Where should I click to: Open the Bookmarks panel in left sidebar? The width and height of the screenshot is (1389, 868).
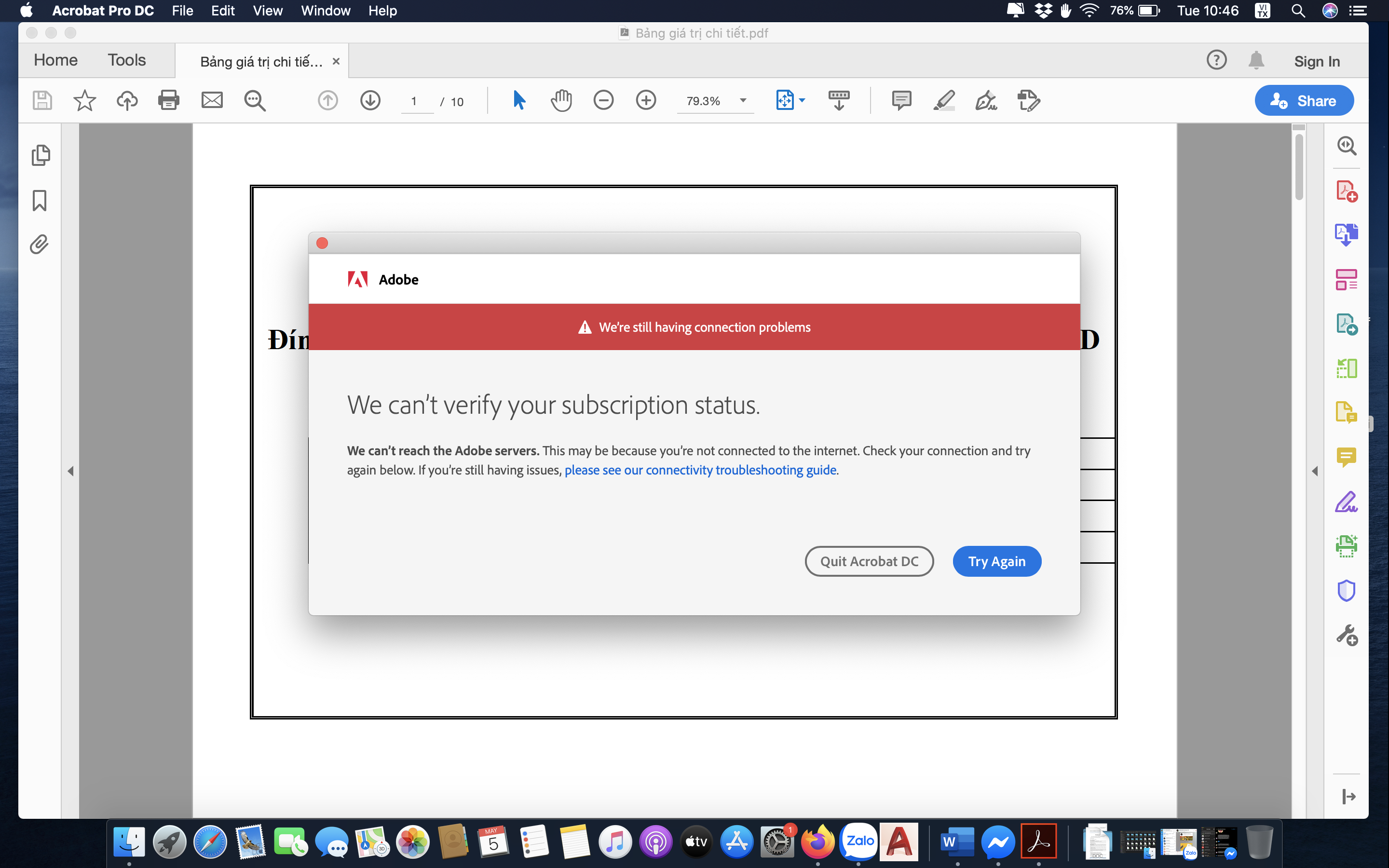(x=39, y=200)
